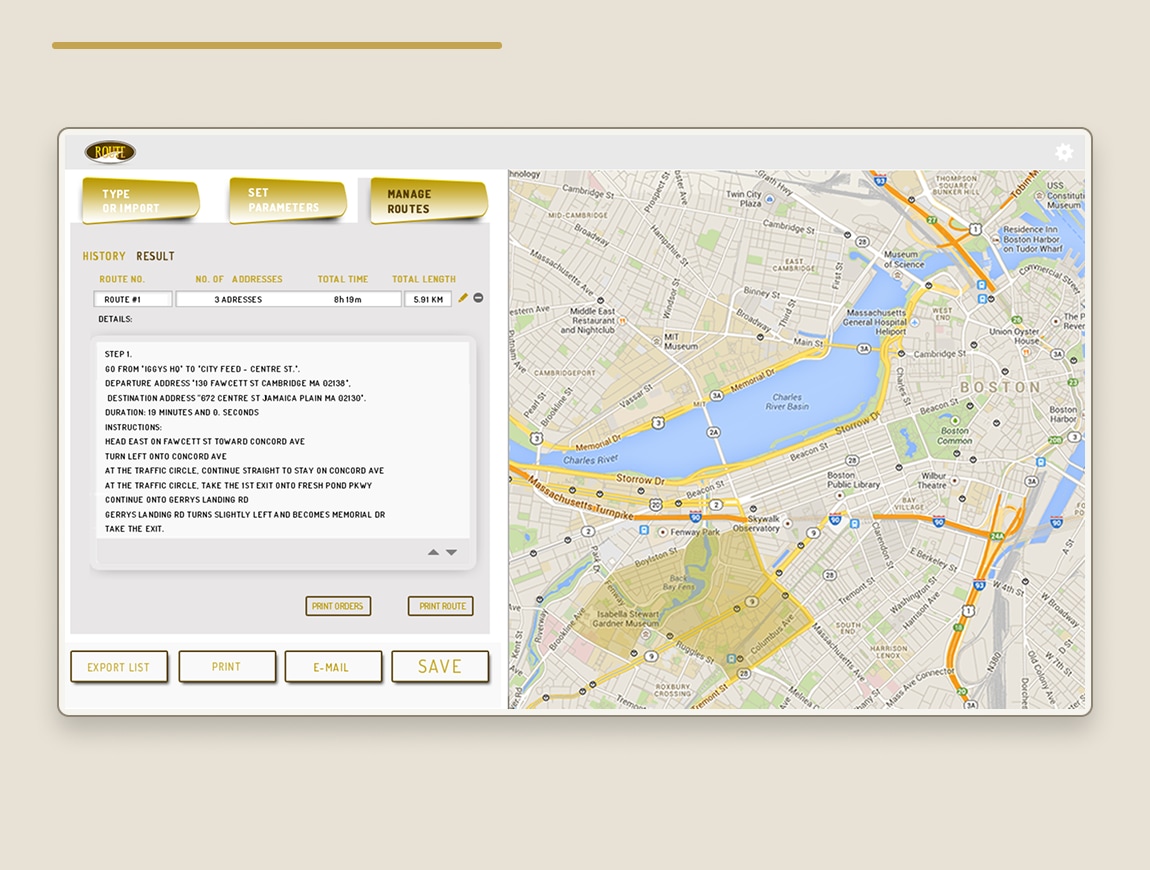This screenshot has width=1150, height=870.
Task: Click the Route logo badge
Action: click(x=110, y=152)
